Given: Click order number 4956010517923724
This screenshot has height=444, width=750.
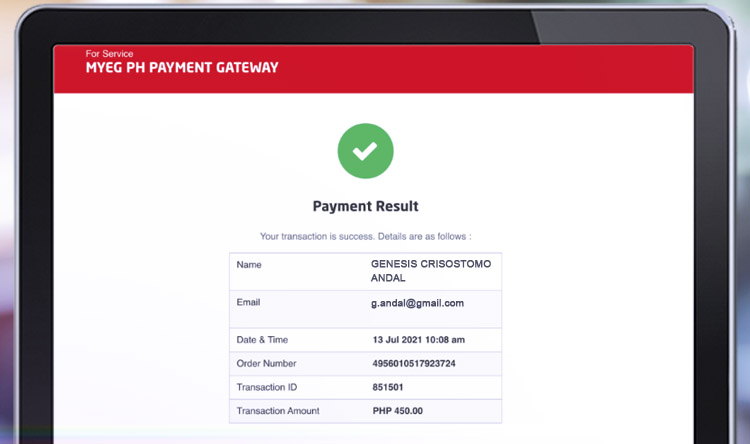Looking at the screenshot, I should pyautogui.click(x=414, y=364).
